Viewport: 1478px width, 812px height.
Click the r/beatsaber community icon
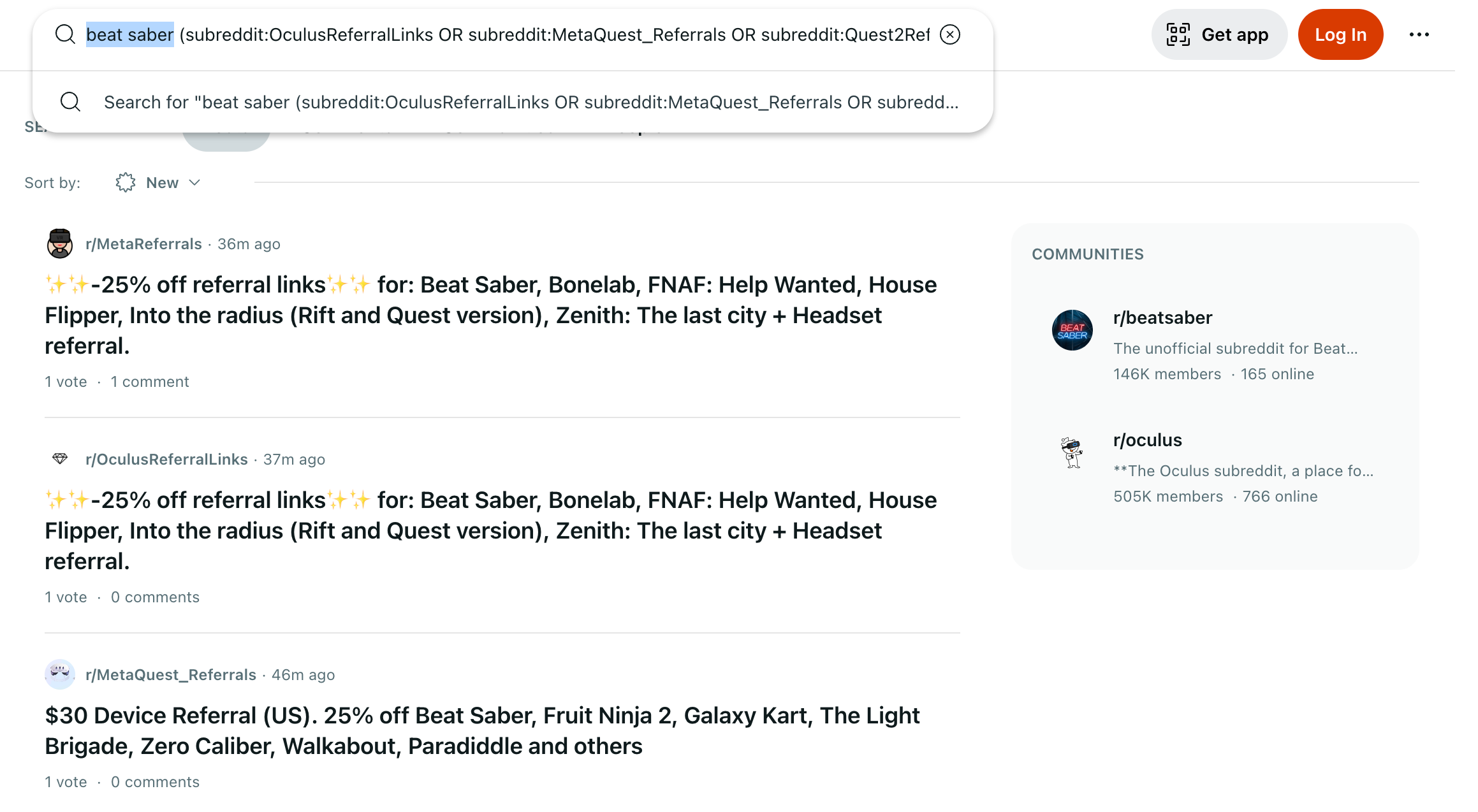(x=1072, y=330)
